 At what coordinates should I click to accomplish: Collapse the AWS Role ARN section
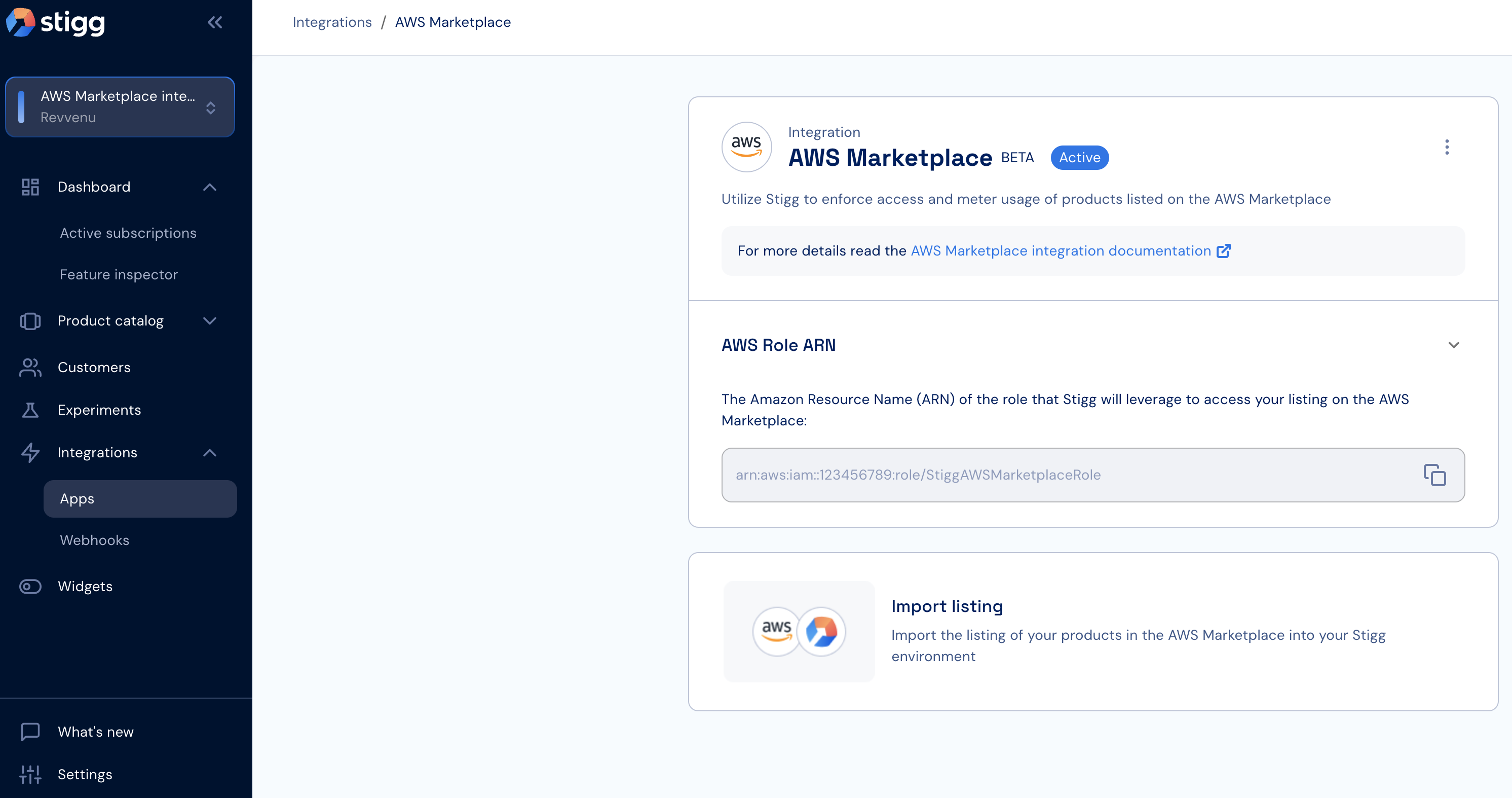[x=1453, y=345]
